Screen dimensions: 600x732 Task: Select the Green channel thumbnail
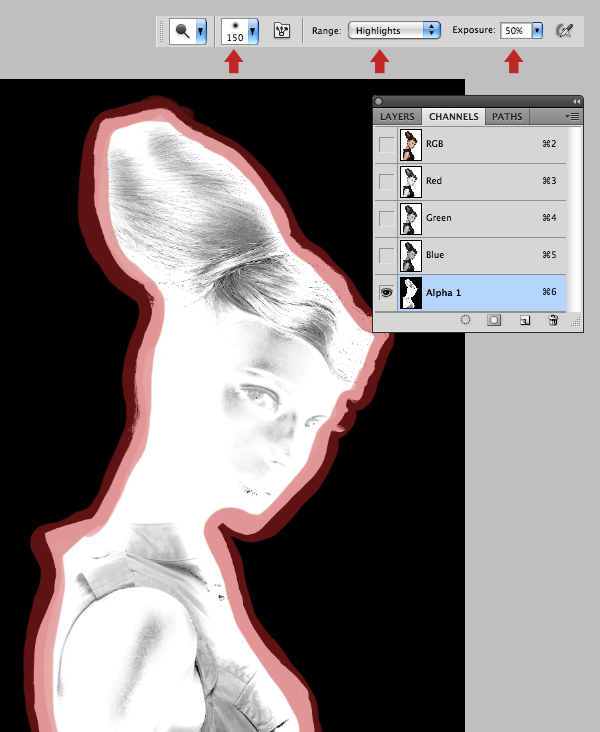tap(411, 218)
